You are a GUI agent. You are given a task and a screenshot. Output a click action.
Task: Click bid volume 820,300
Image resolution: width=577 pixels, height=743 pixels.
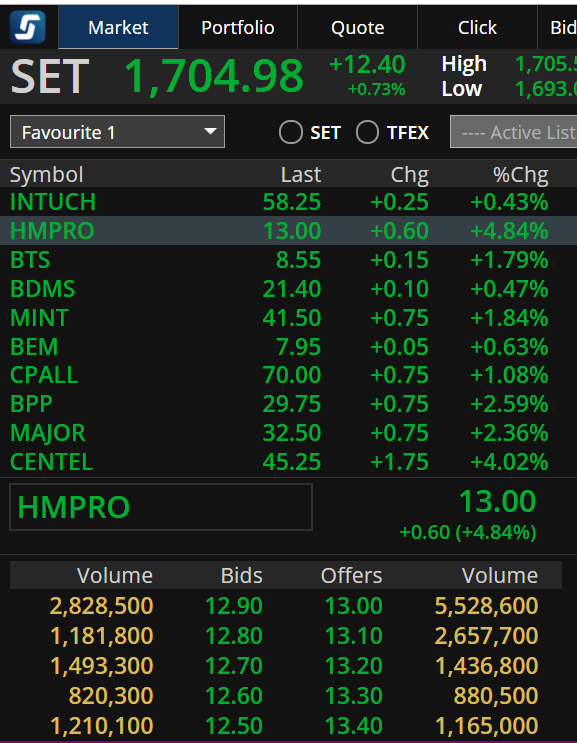(111, 696)
